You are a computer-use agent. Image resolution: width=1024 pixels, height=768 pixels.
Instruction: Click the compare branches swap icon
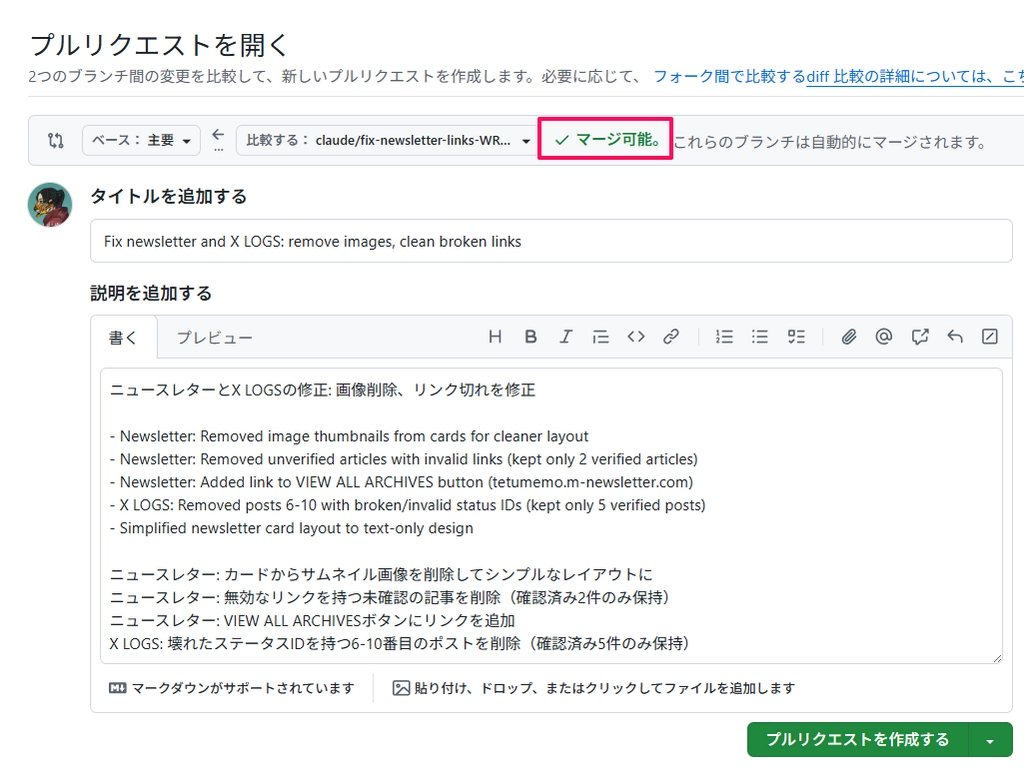56,140
